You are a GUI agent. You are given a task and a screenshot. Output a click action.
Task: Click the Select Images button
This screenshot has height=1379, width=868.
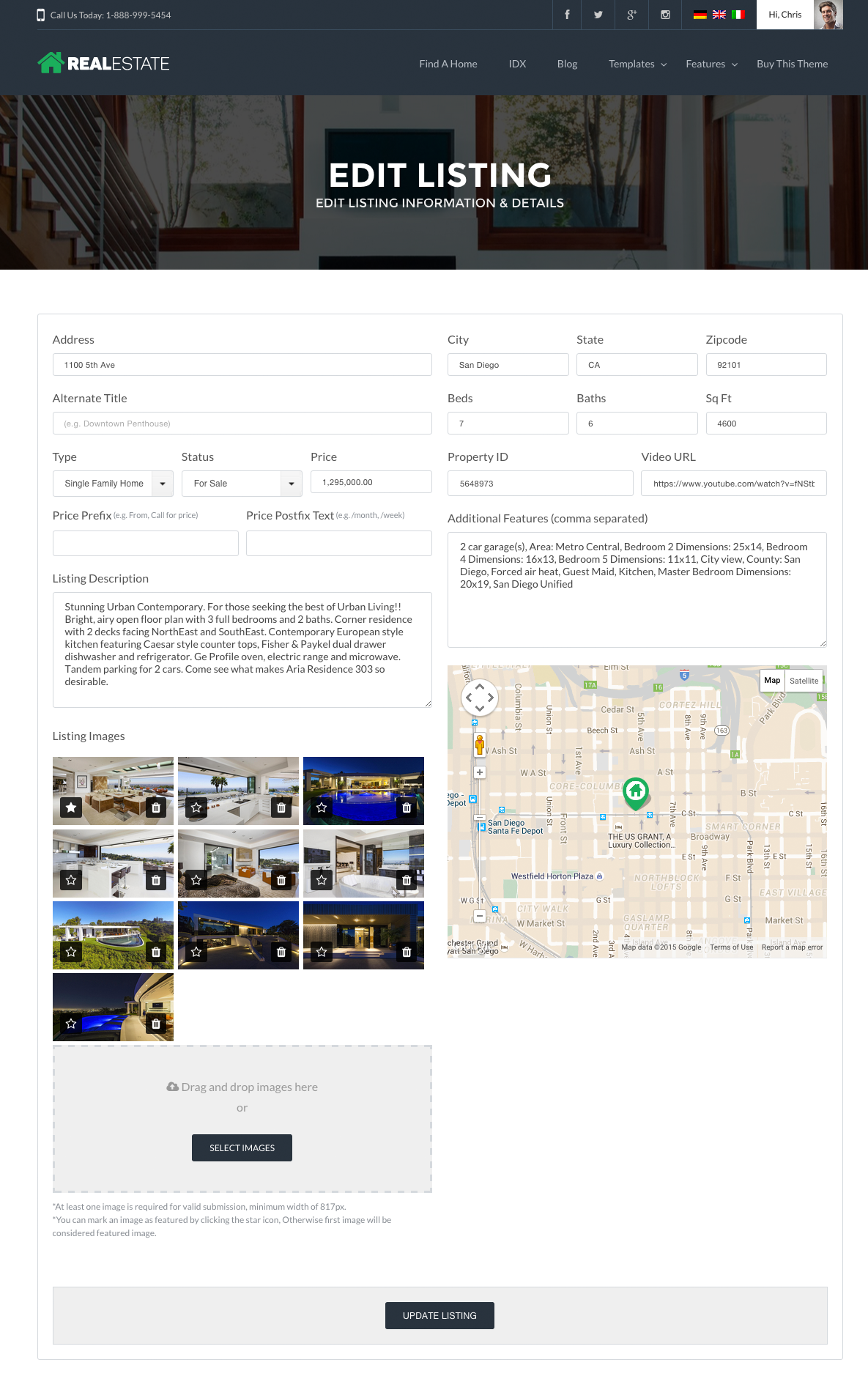(242, 1147)
